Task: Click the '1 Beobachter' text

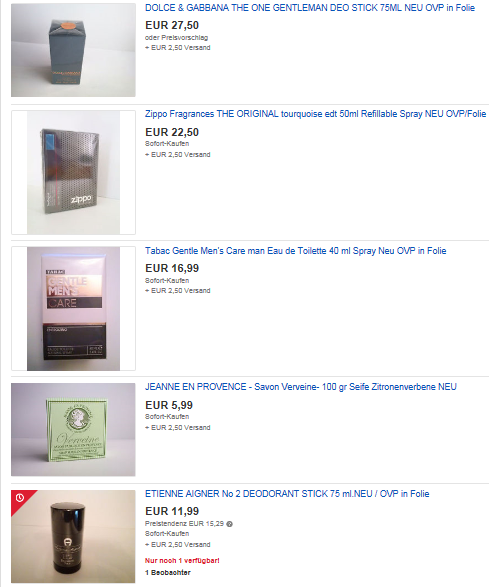Action: (x=168, y=572)
